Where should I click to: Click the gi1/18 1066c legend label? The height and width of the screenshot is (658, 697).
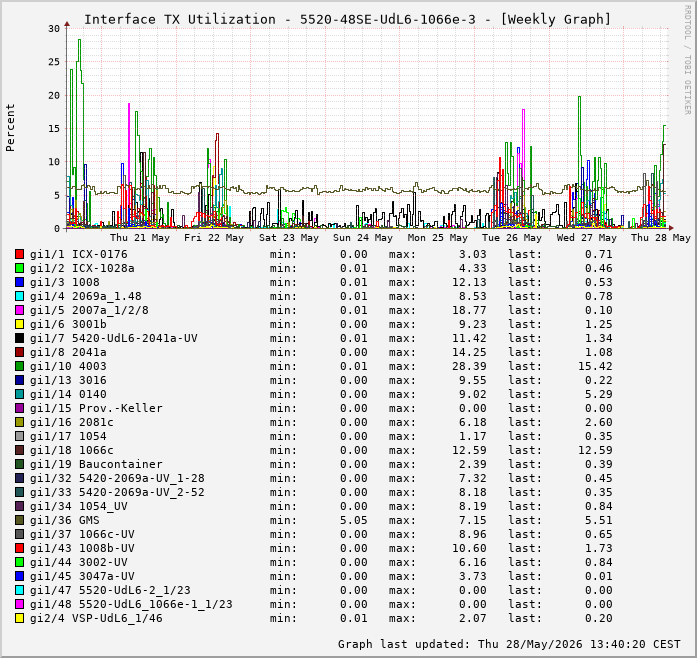pos(72,450)
